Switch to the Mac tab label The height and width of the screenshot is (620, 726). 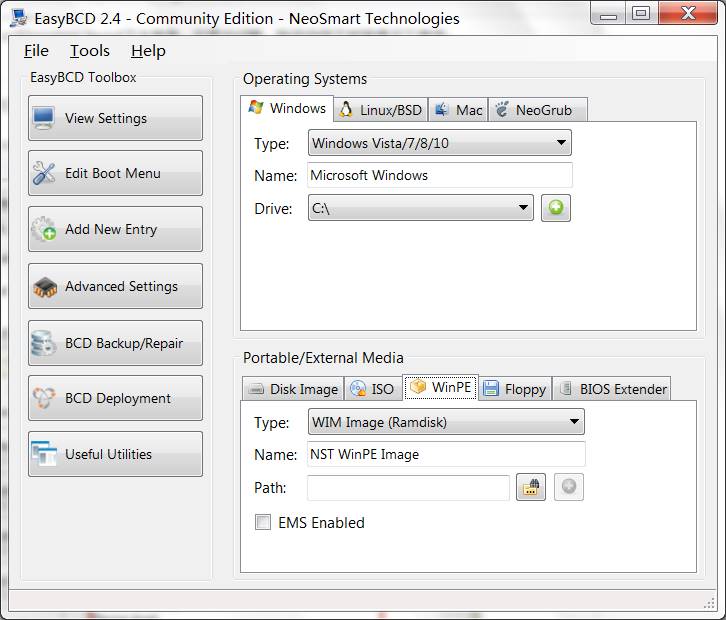pos(469,110)
